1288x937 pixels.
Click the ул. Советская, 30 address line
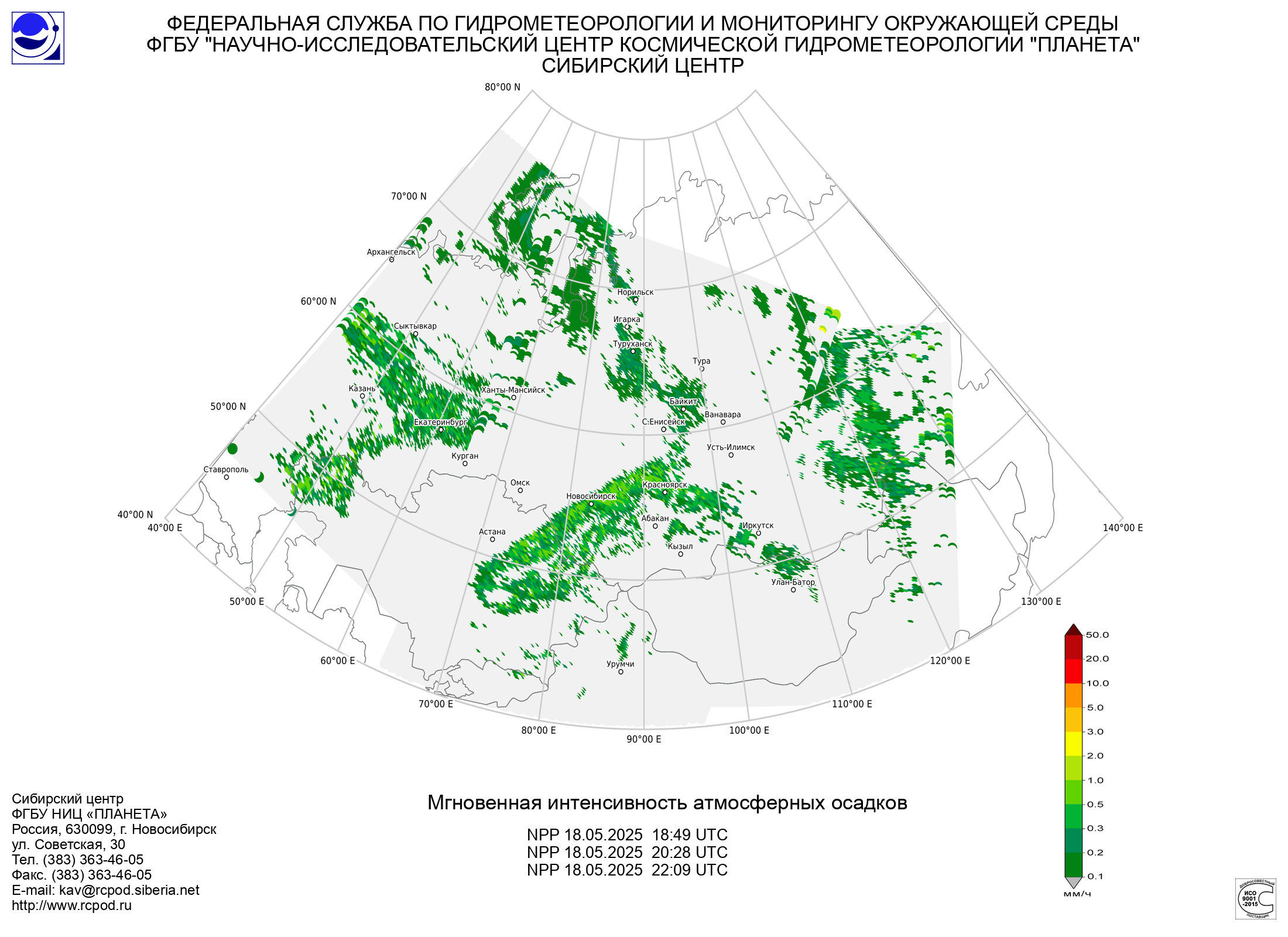pyautogui.click(x=68, y=844)
